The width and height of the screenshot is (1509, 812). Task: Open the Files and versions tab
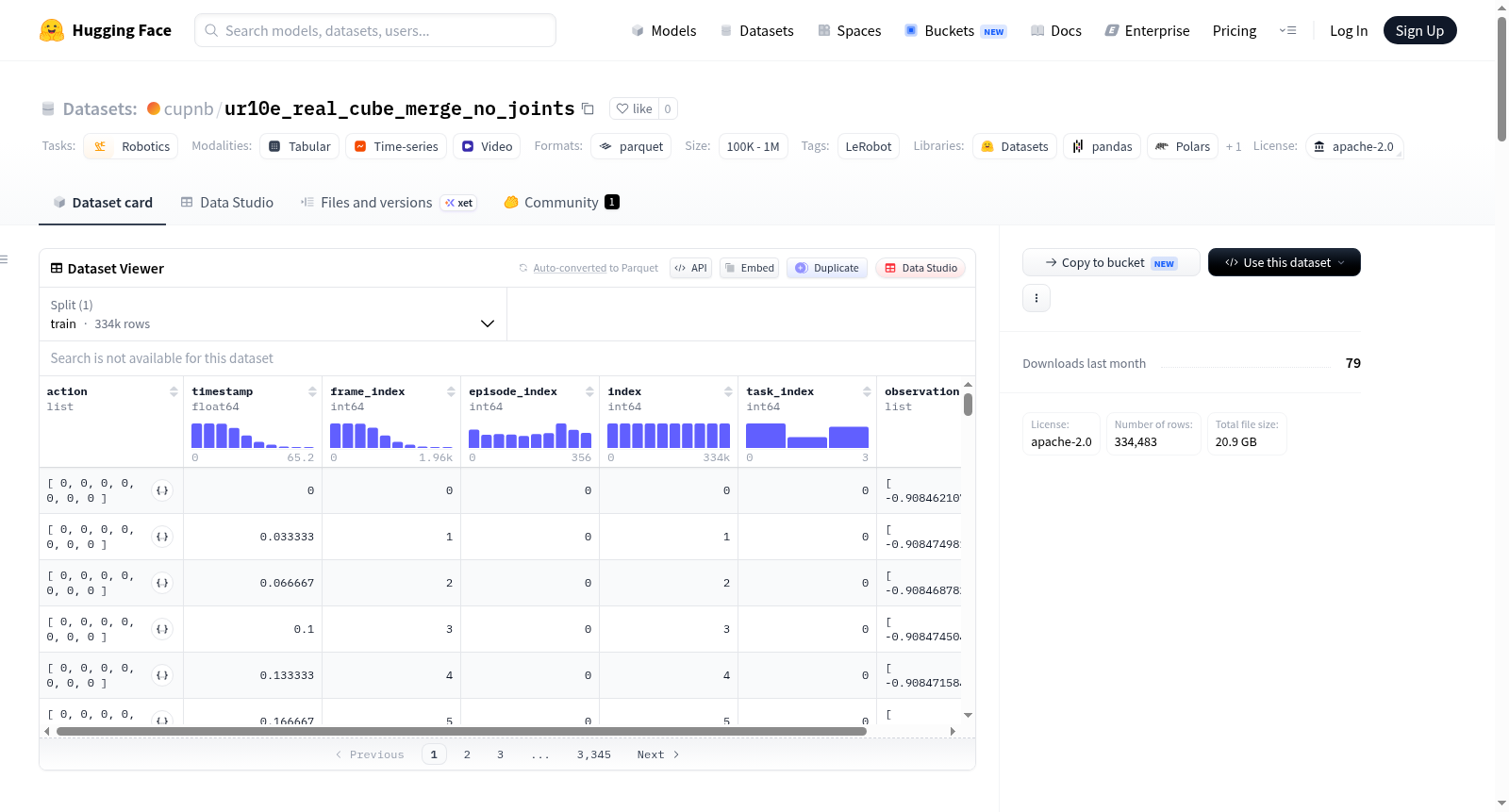(388, 202)
